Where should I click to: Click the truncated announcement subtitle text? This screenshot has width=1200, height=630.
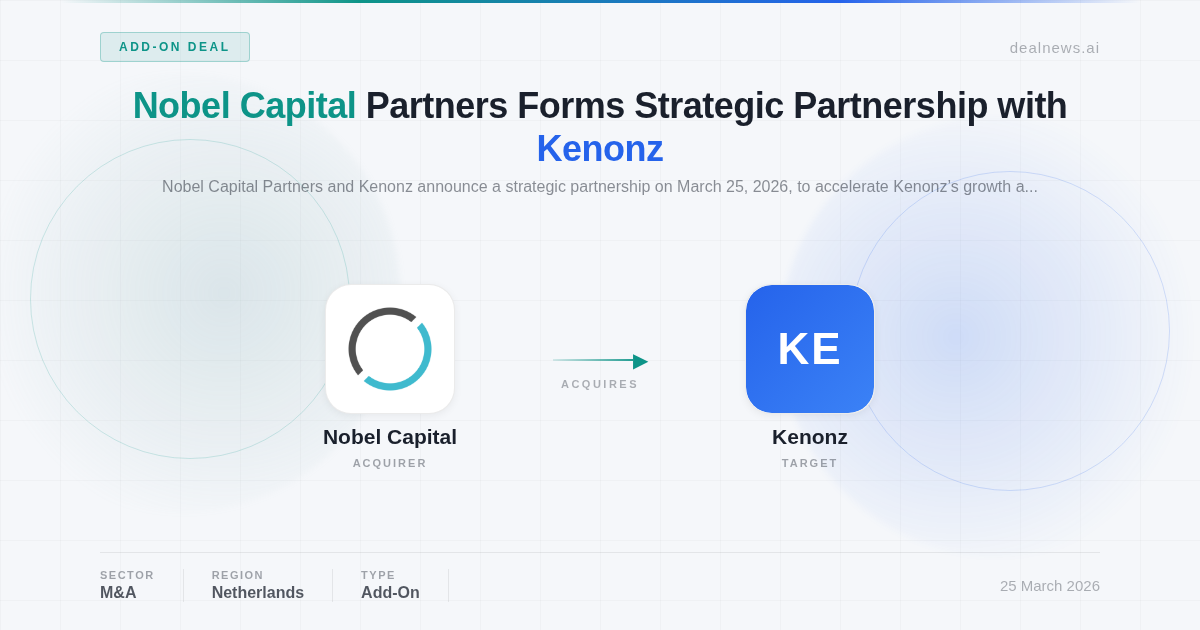(600, 187)
